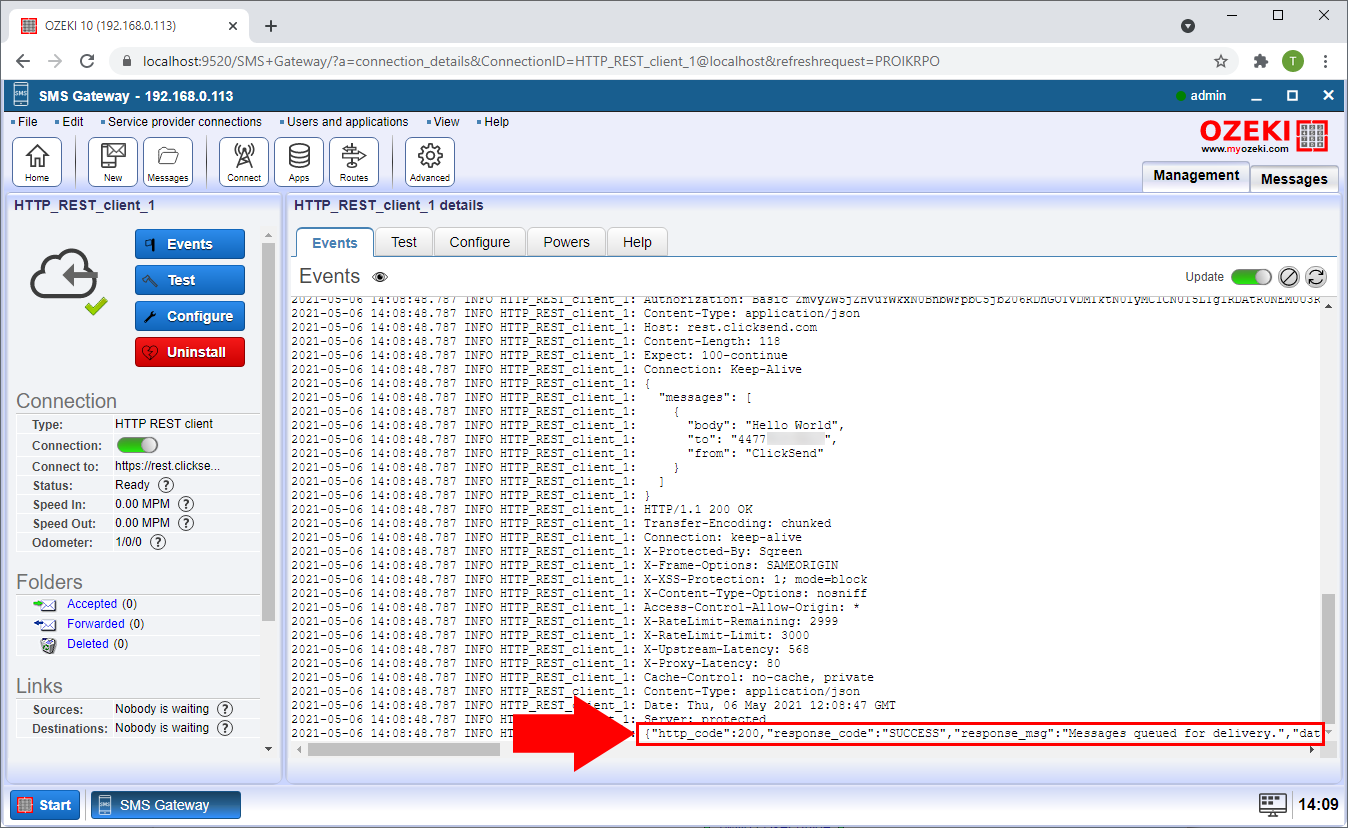Toggle the Connection switch in left panel
The image size is (1348, 828).
137,445
